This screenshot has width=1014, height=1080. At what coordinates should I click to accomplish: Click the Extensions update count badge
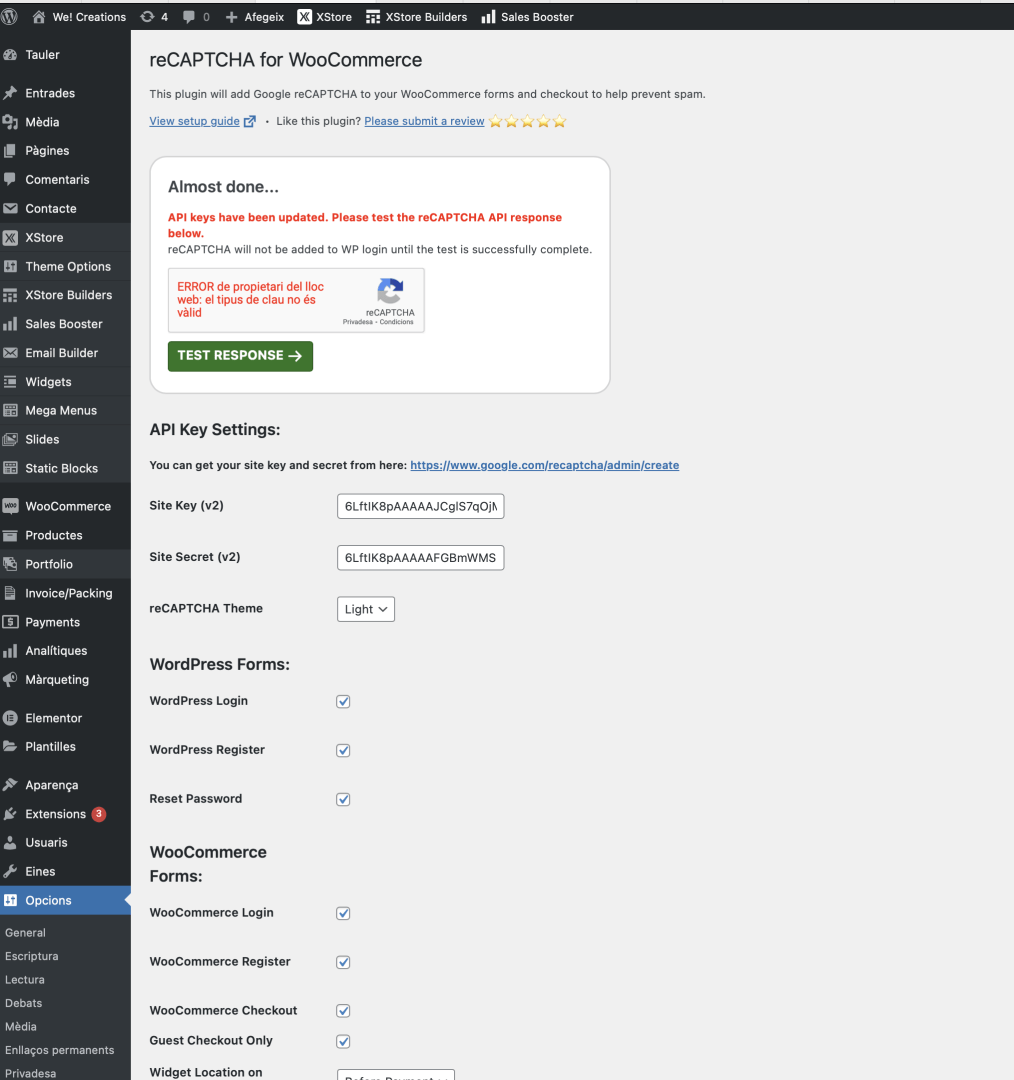(x=99, y=813)
